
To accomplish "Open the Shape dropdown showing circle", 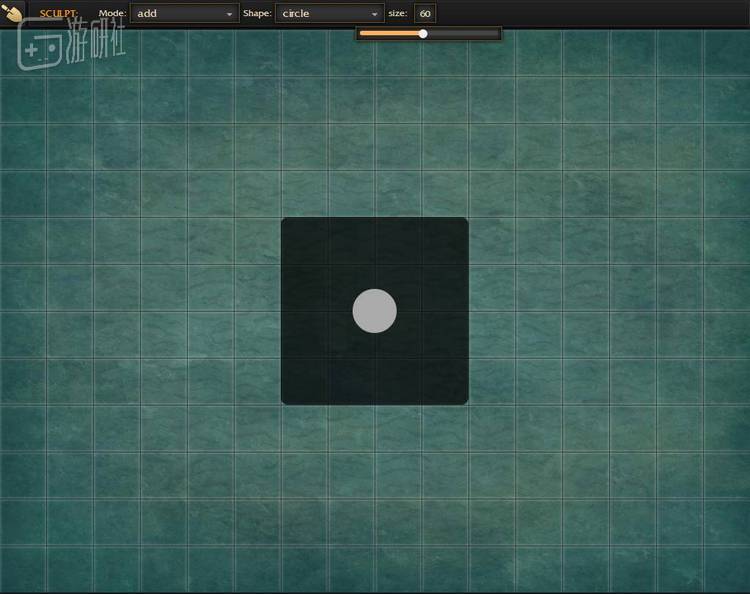I will 328,14.
